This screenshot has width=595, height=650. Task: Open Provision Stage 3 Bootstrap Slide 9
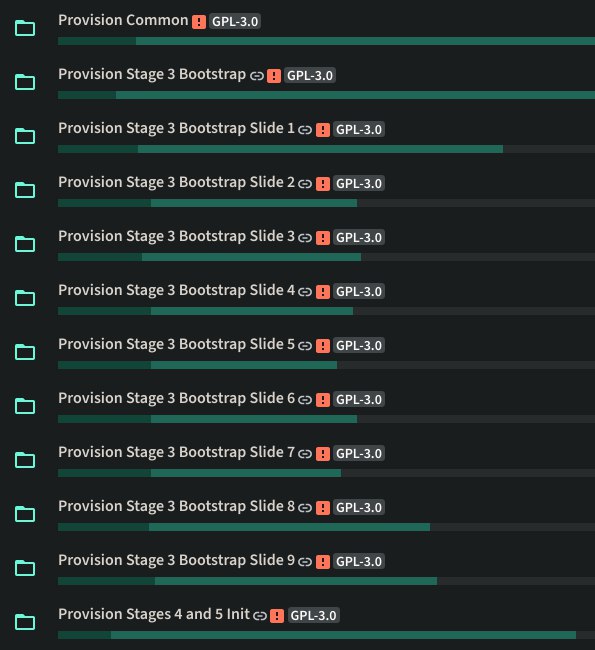click(176, 560)
